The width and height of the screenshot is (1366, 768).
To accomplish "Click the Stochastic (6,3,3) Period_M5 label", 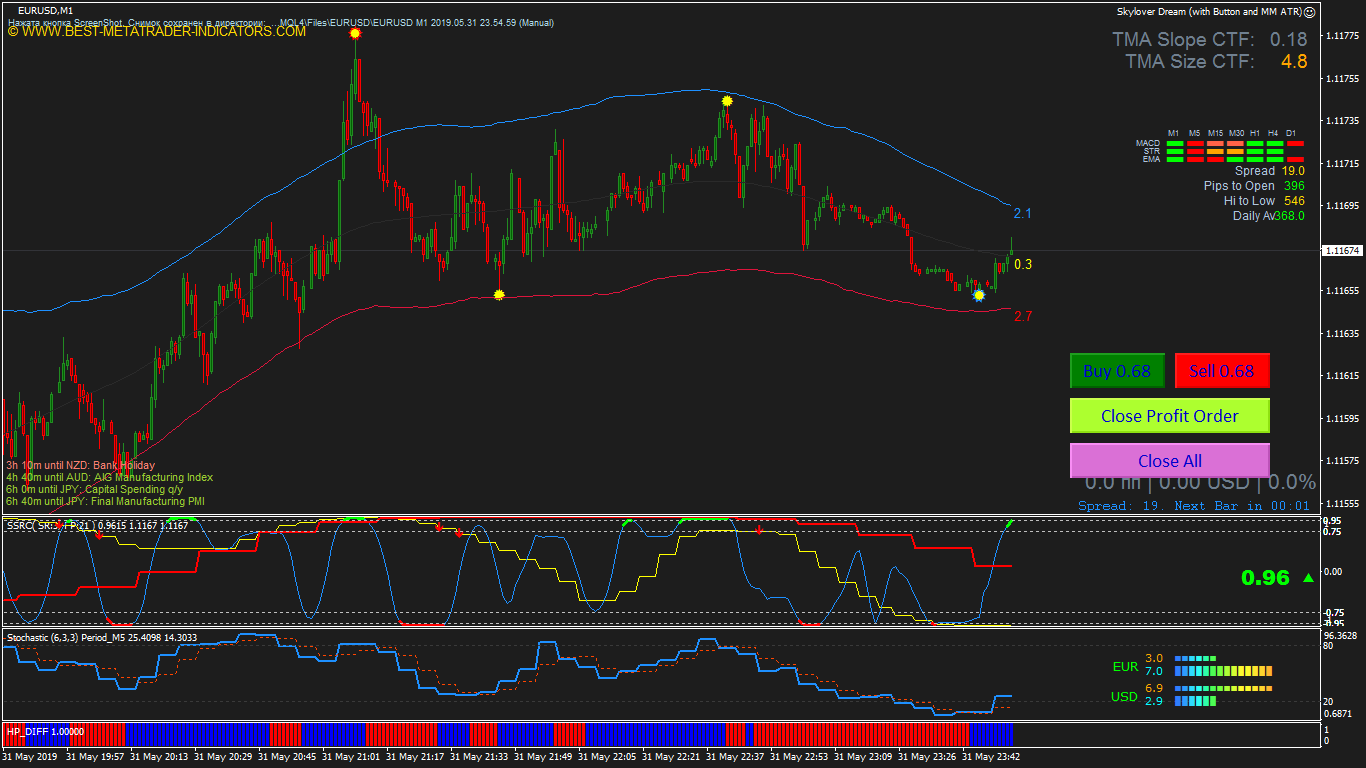I will point(102,637).
